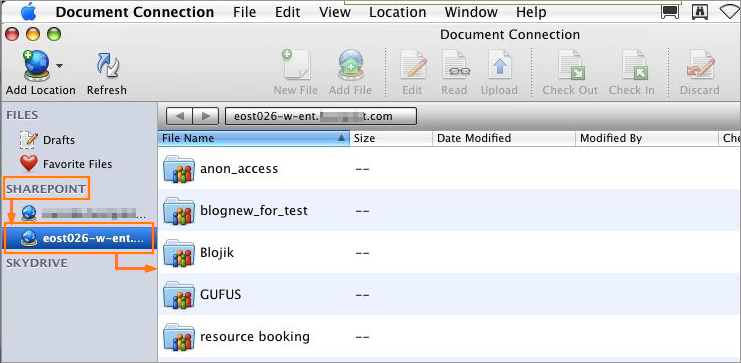
Task: Go back with the left navigation arrow
Action: pos(179,116)
